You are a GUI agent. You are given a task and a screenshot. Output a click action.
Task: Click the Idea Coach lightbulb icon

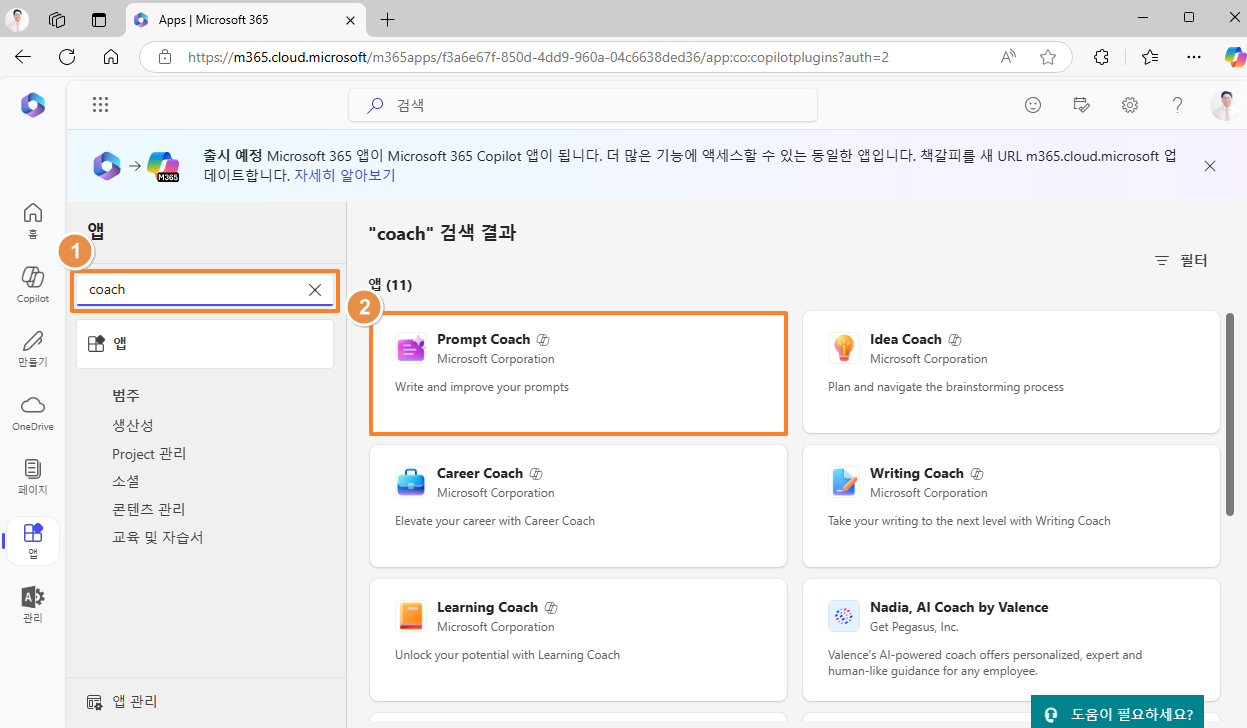click(844, 348)
